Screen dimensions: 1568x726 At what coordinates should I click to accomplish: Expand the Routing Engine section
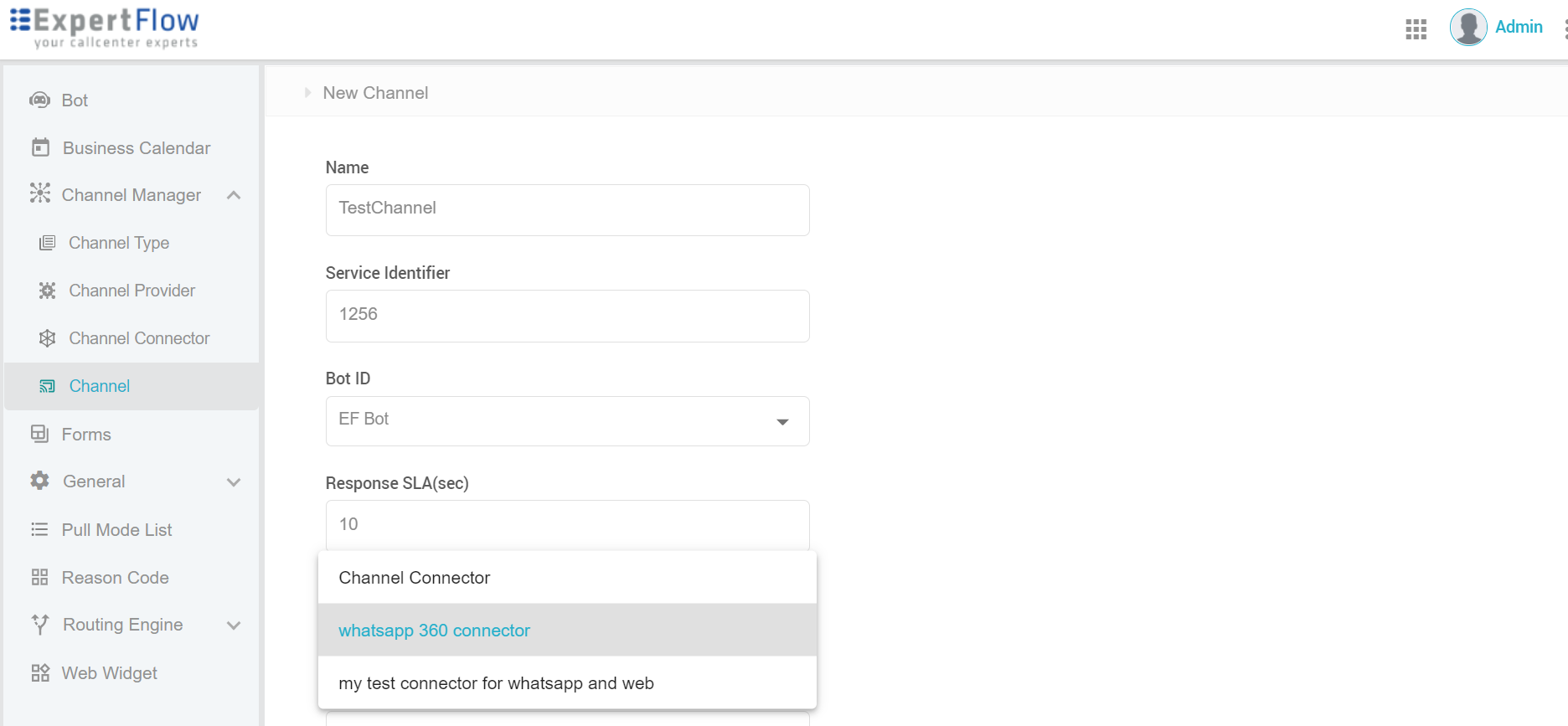click(x=233, y=625)
